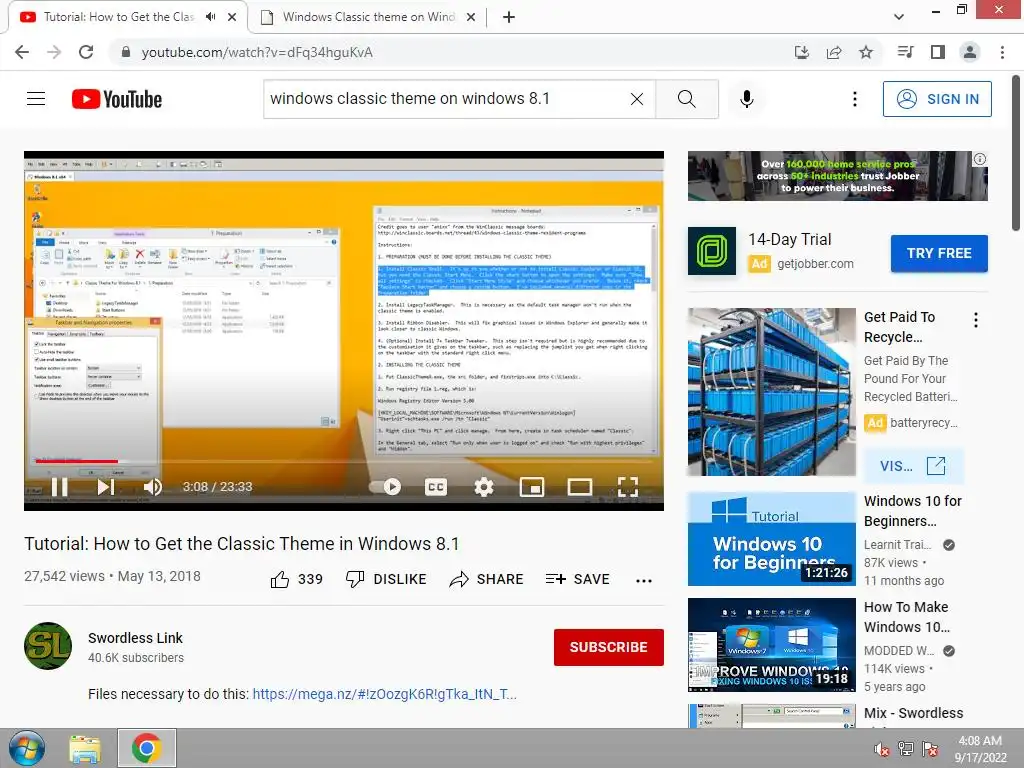Search with voice microphone

point(747,99)
